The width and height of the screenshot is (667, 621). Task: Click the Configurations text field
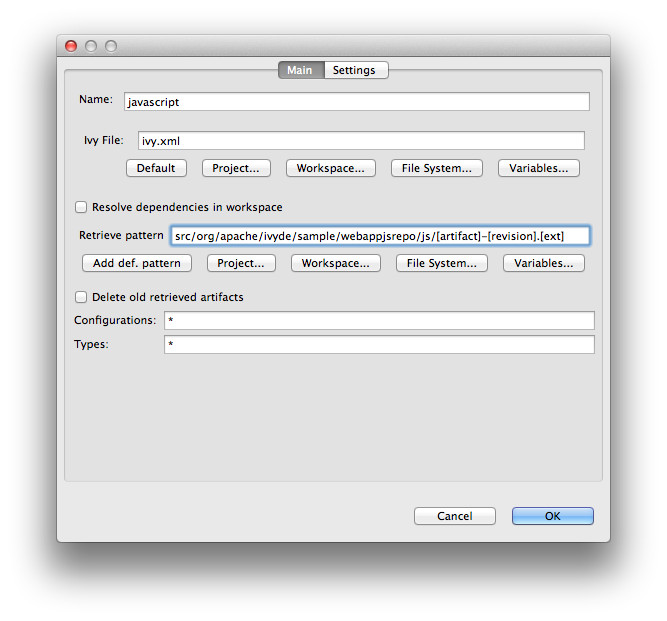pyautogui.click(x=378, y=320)
